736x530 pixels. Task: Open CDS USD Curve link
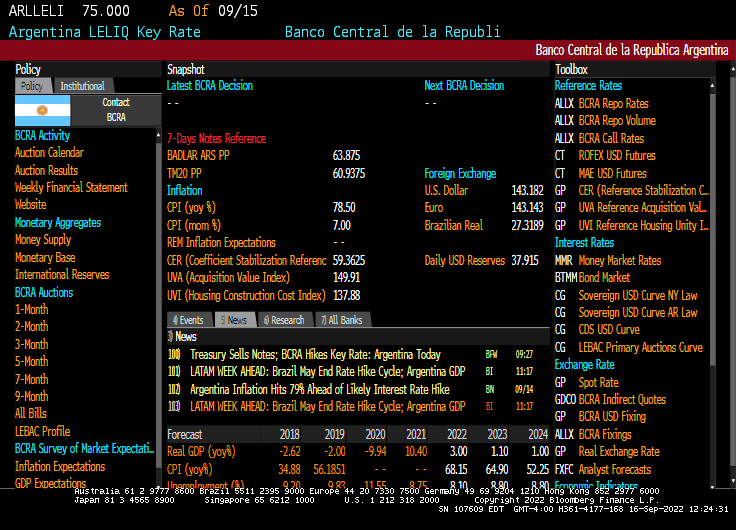(x=608, y=330)
